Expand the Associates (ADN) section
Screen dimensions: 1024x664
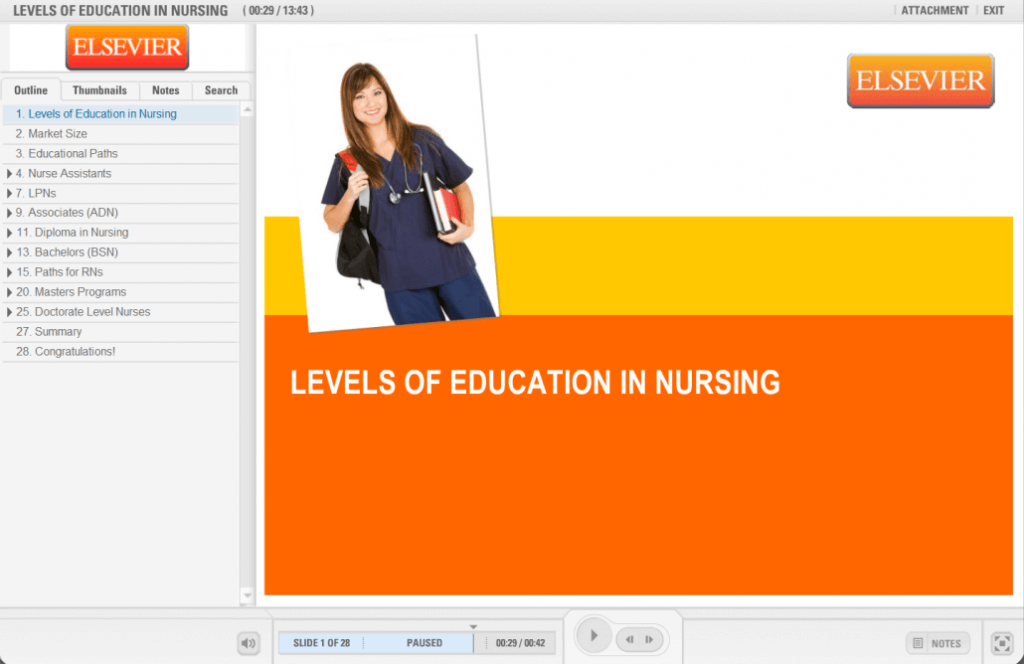pos(9,213)
